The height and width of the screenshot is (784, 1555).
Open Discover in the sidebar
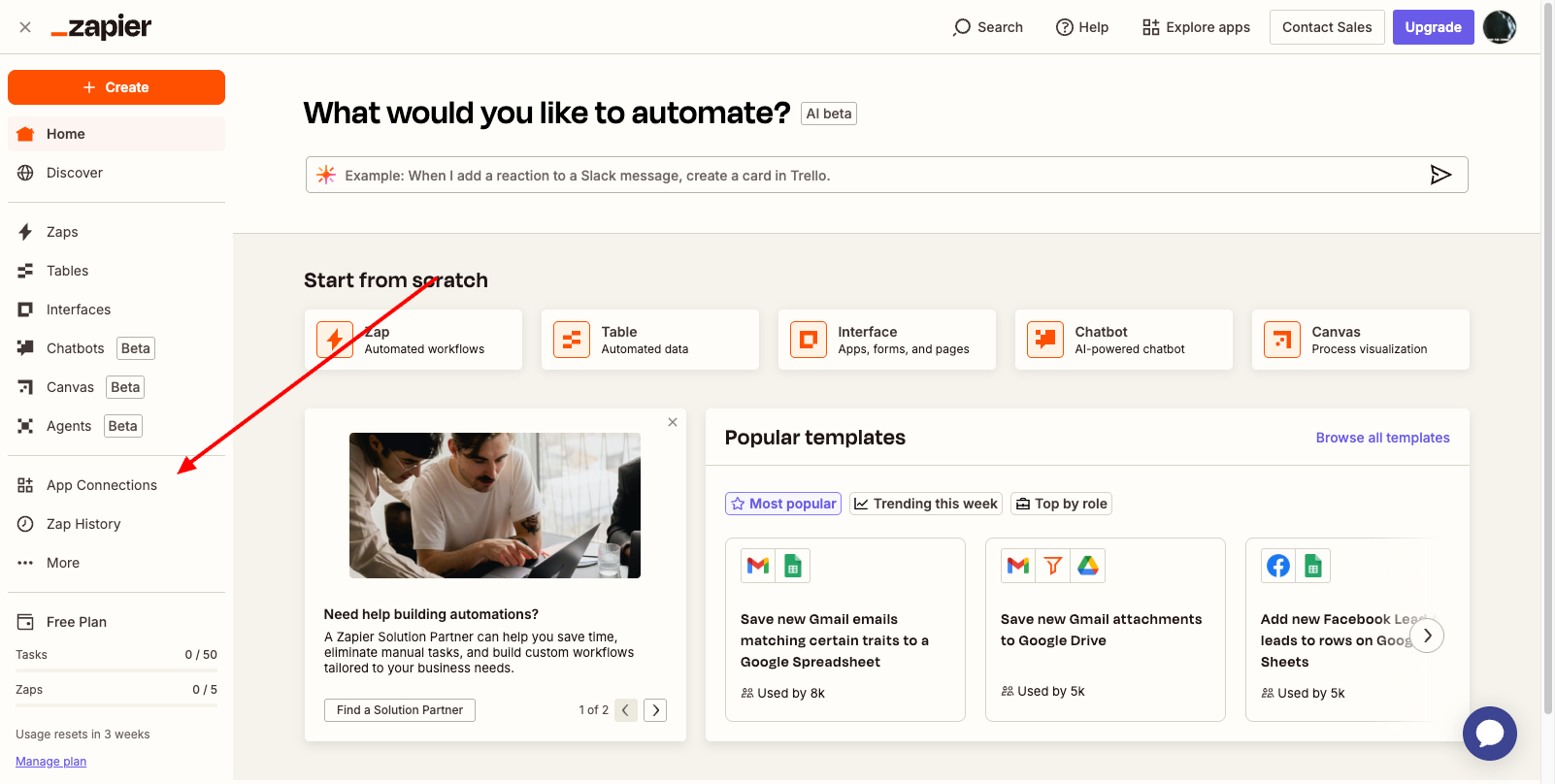(x=116, y=173)
